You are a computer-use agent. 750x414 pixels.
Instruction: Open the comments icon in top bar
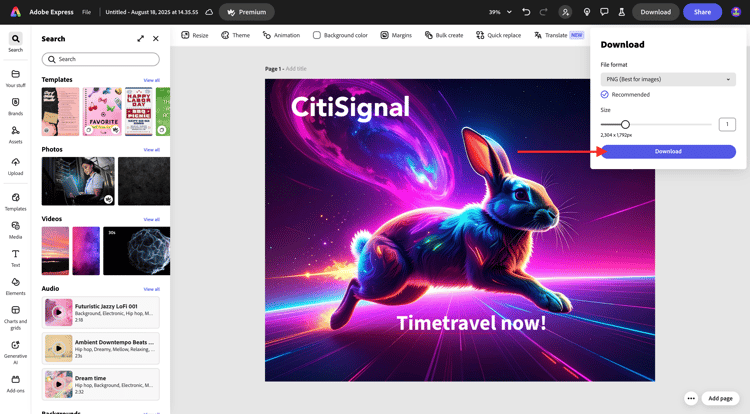click(x=604, y=12)
